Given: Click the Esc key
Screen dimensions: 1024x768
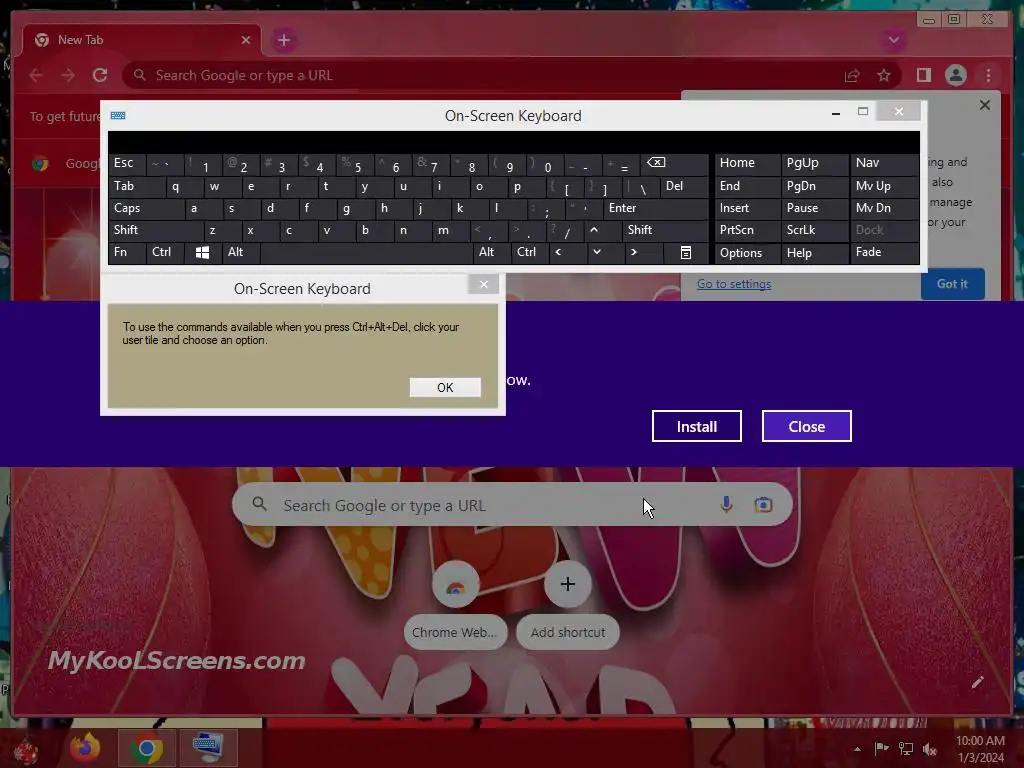Looking at the screenshot, I should click(x=127, y=163).
